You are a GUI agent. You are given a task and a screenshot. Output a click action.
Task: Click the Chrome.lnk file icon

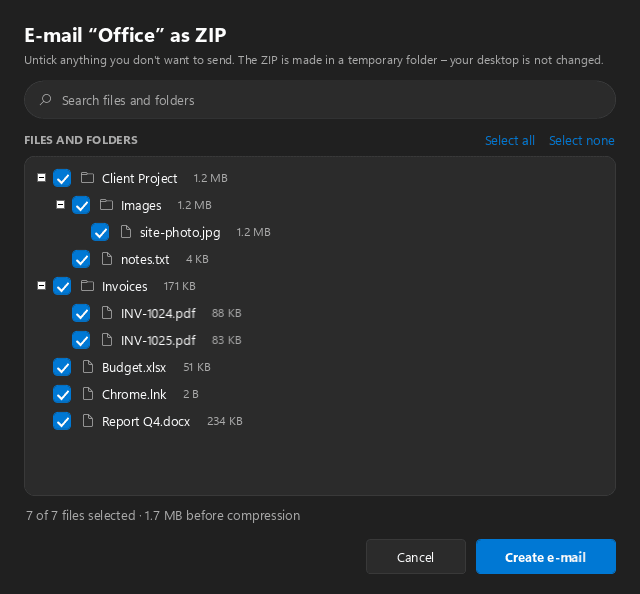[x=88, y=394]
